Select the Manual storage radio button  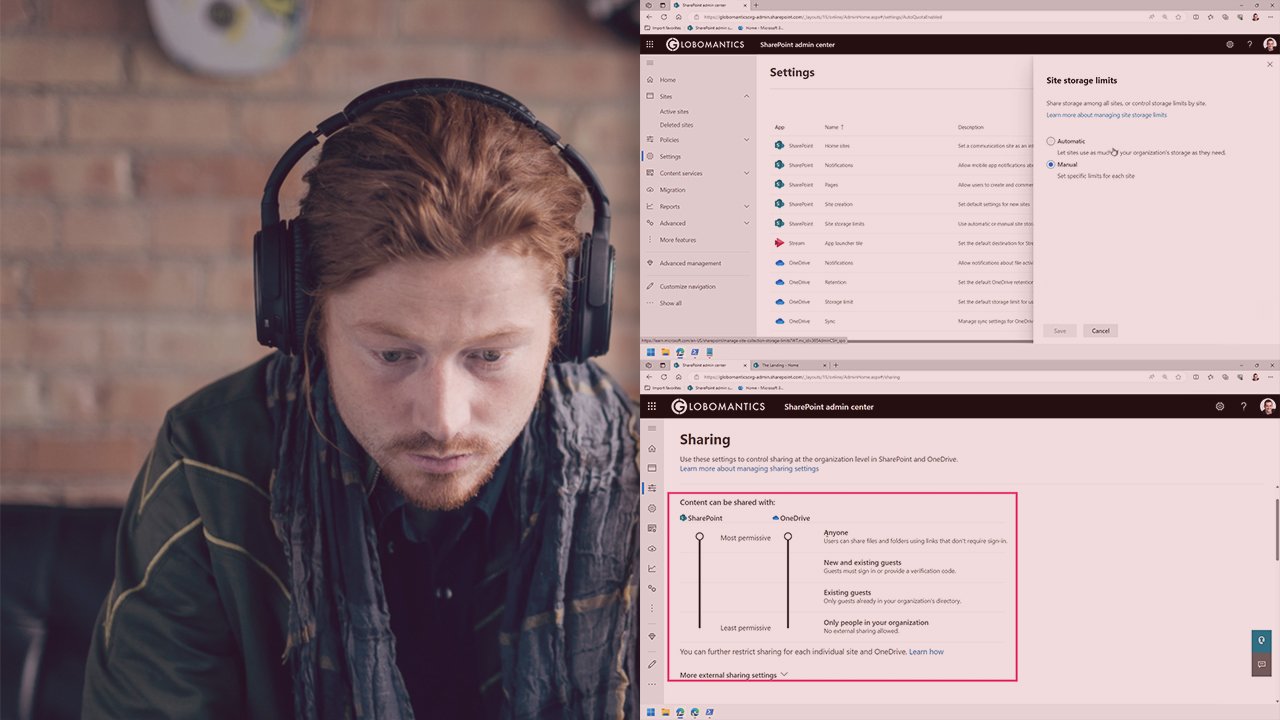1050,164
